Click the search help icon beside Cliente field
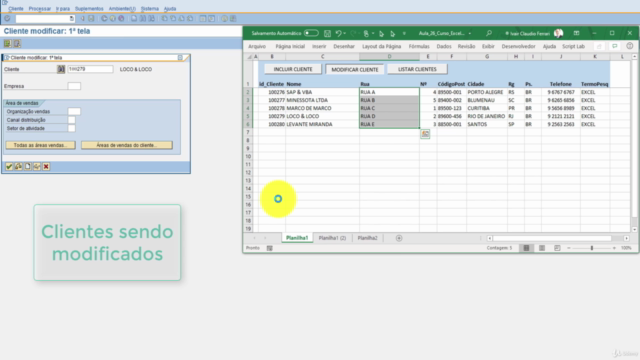Screen dimensions: 640x360 (x=61, y=69)
